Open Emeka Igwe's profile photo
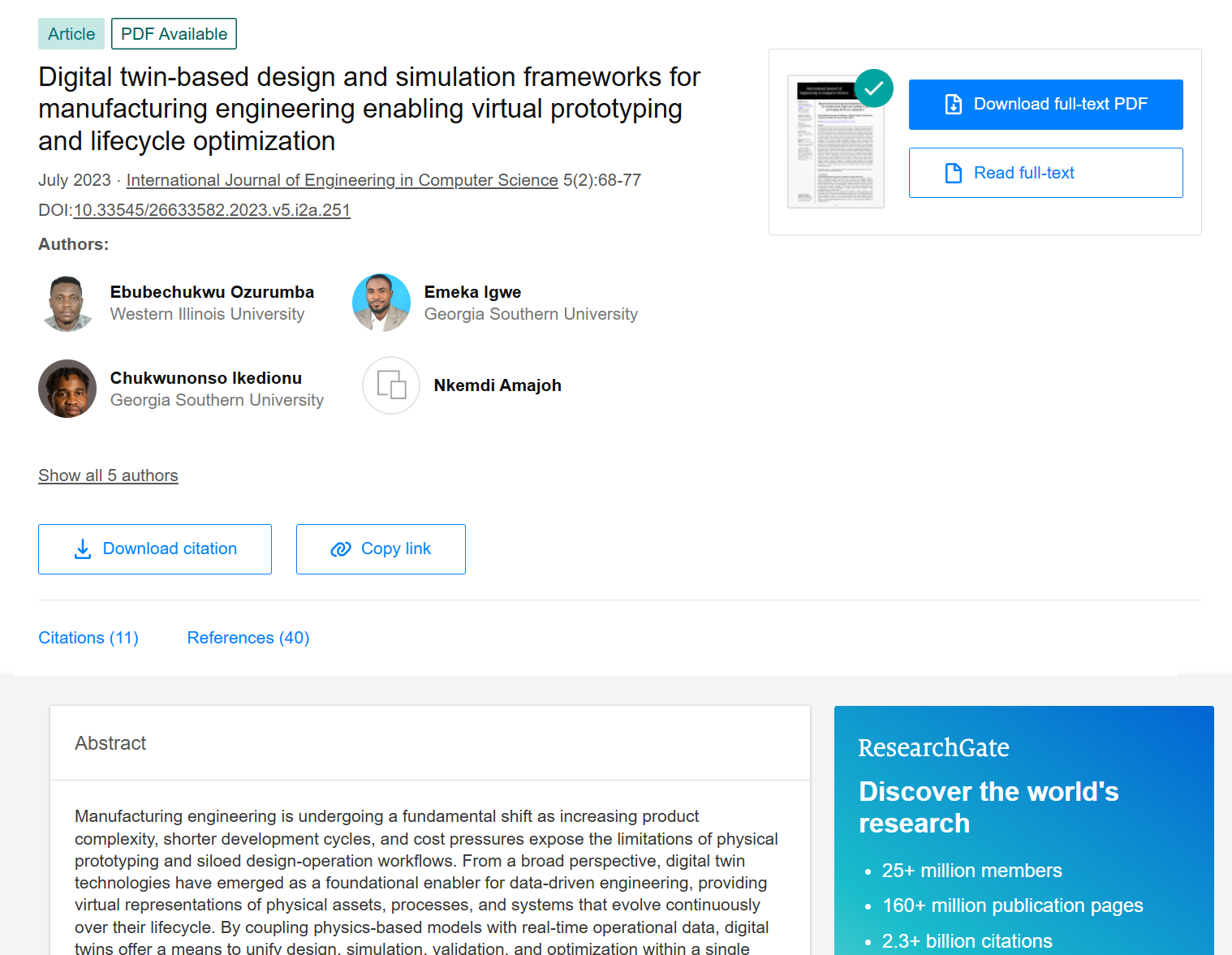The width and height of the screenshot is (1232, 955). 381,303
